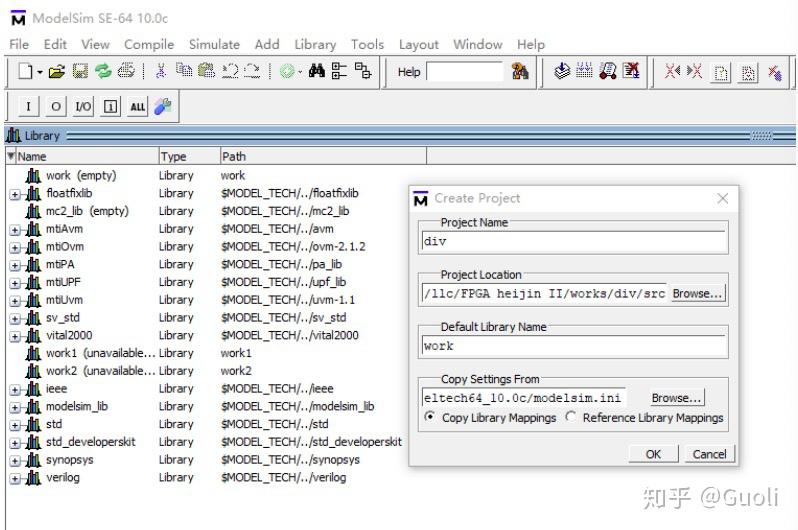Select Reference Library Mappings radio button
This screenshot has width=798, height=530.
571,416
